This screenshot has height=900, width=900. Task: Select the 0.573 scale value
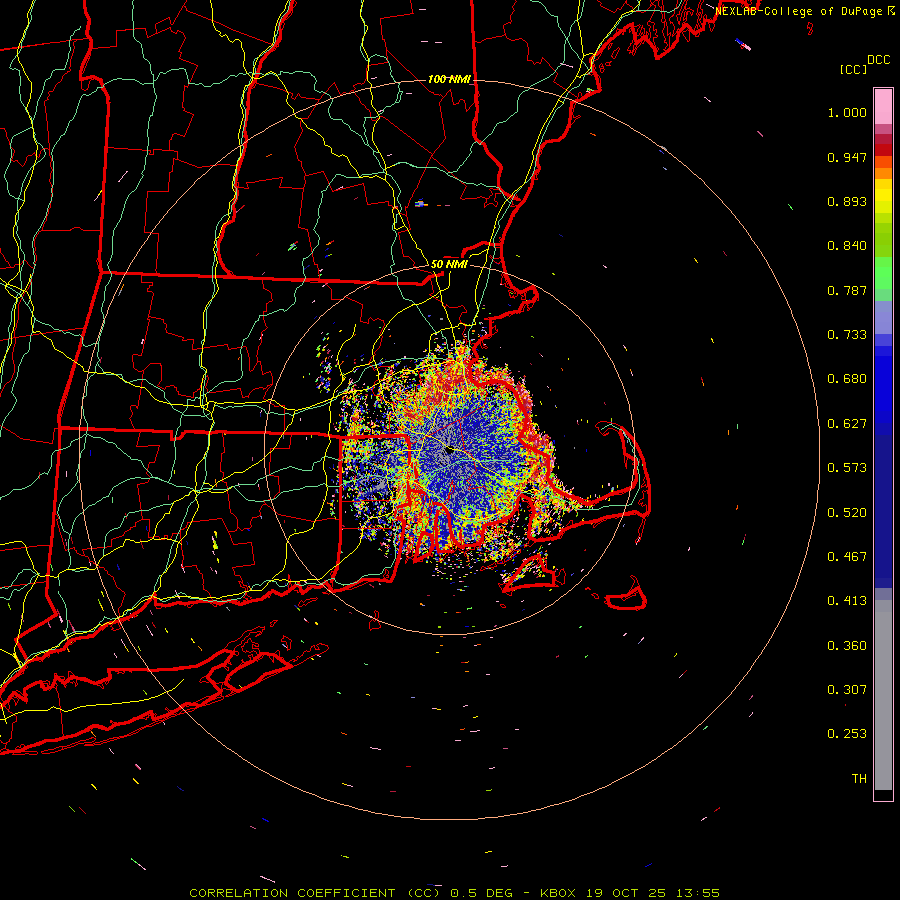[x=847, y=468]
